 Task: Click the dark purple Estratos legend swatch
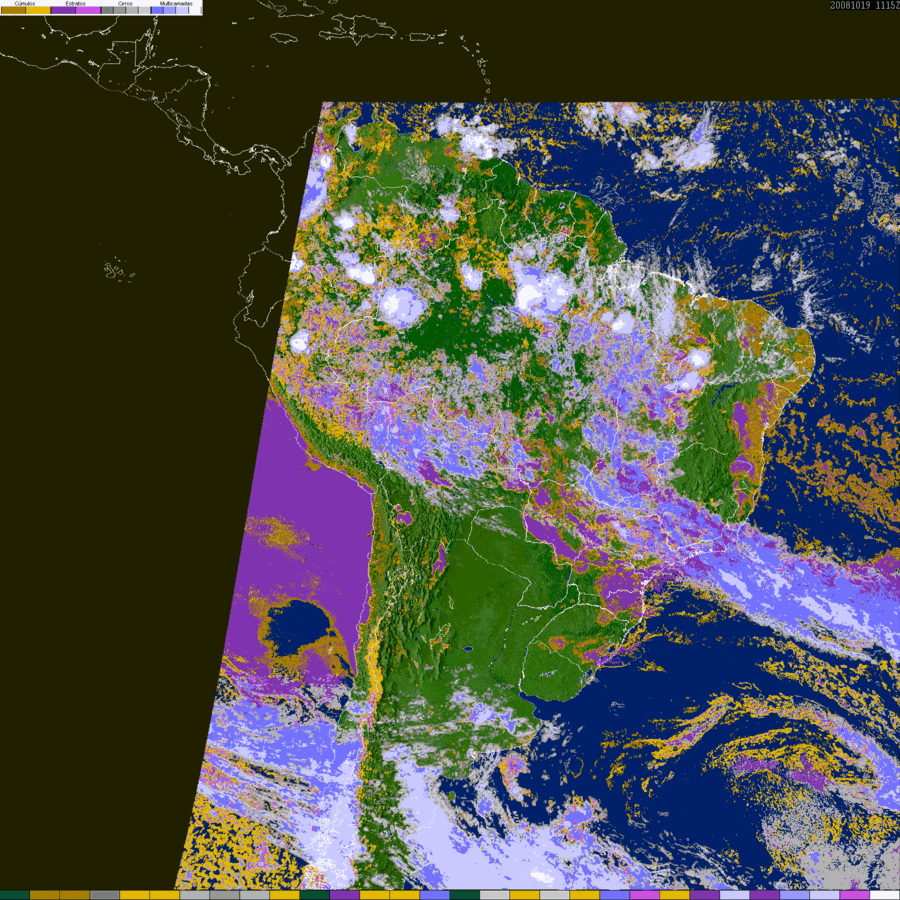[x=63, y=10]
